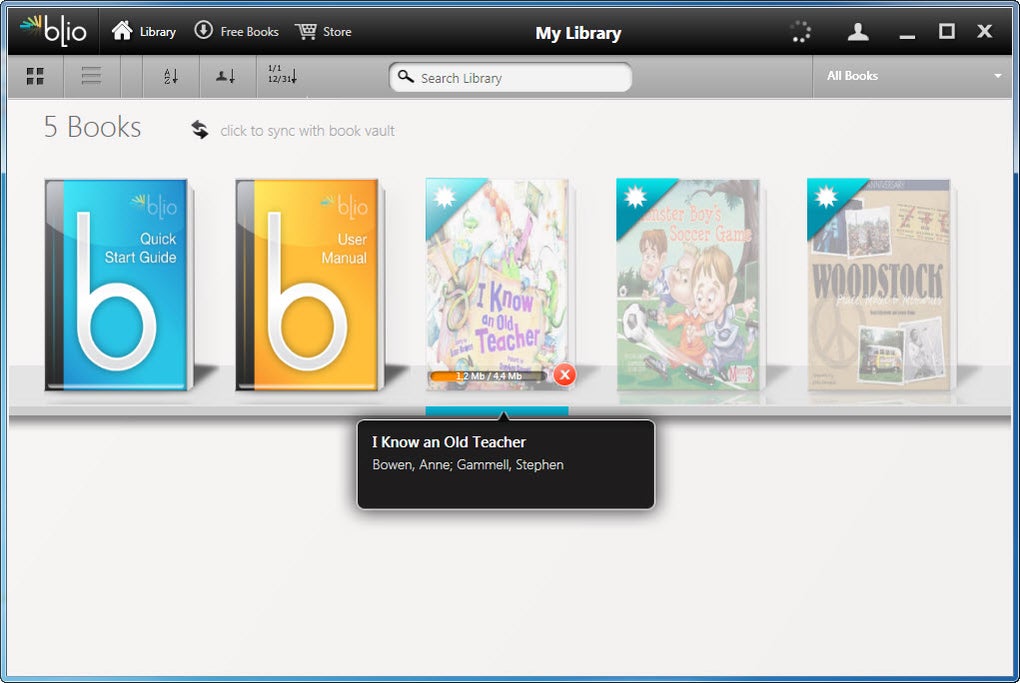Maximize the Blio window
The image size is (1020, 683).
click(x=947, y=31)
